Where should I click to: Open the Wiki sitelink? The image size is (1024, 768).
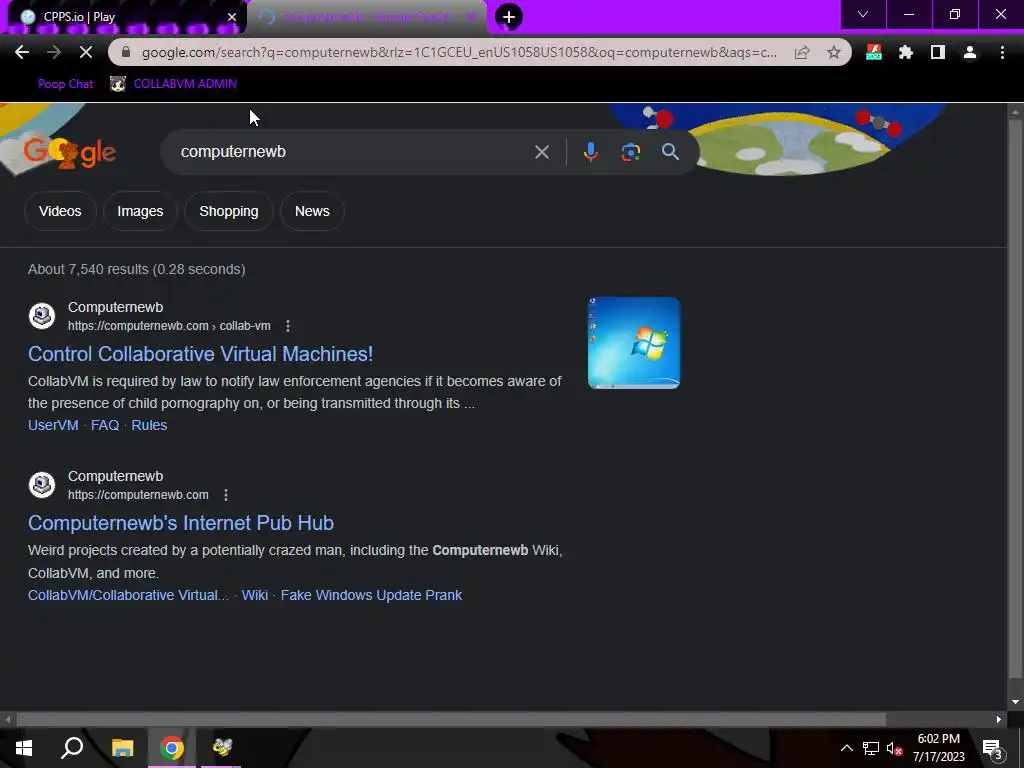[255, 596]
